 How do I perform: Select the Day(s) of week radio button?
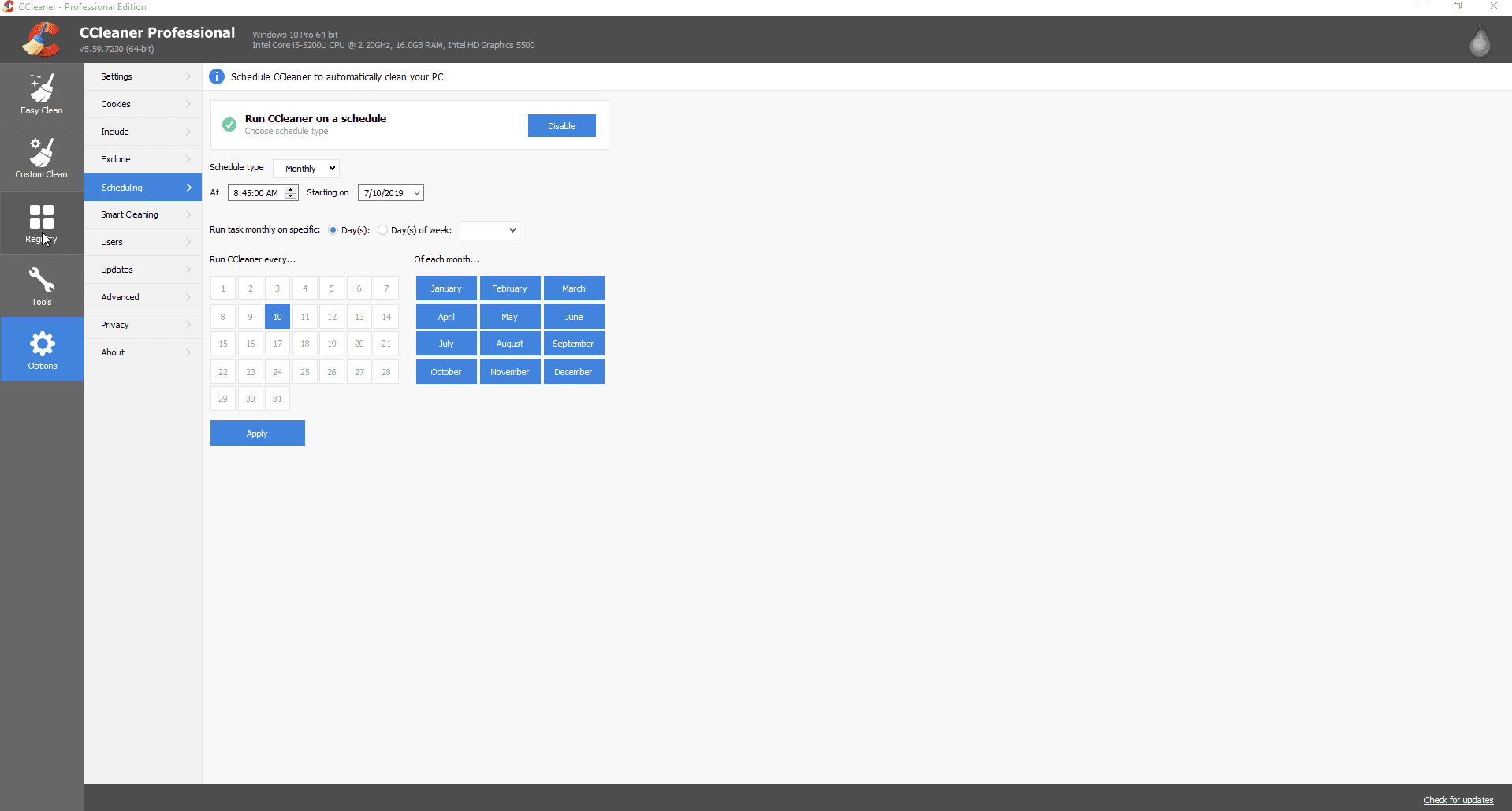point(383,230)
